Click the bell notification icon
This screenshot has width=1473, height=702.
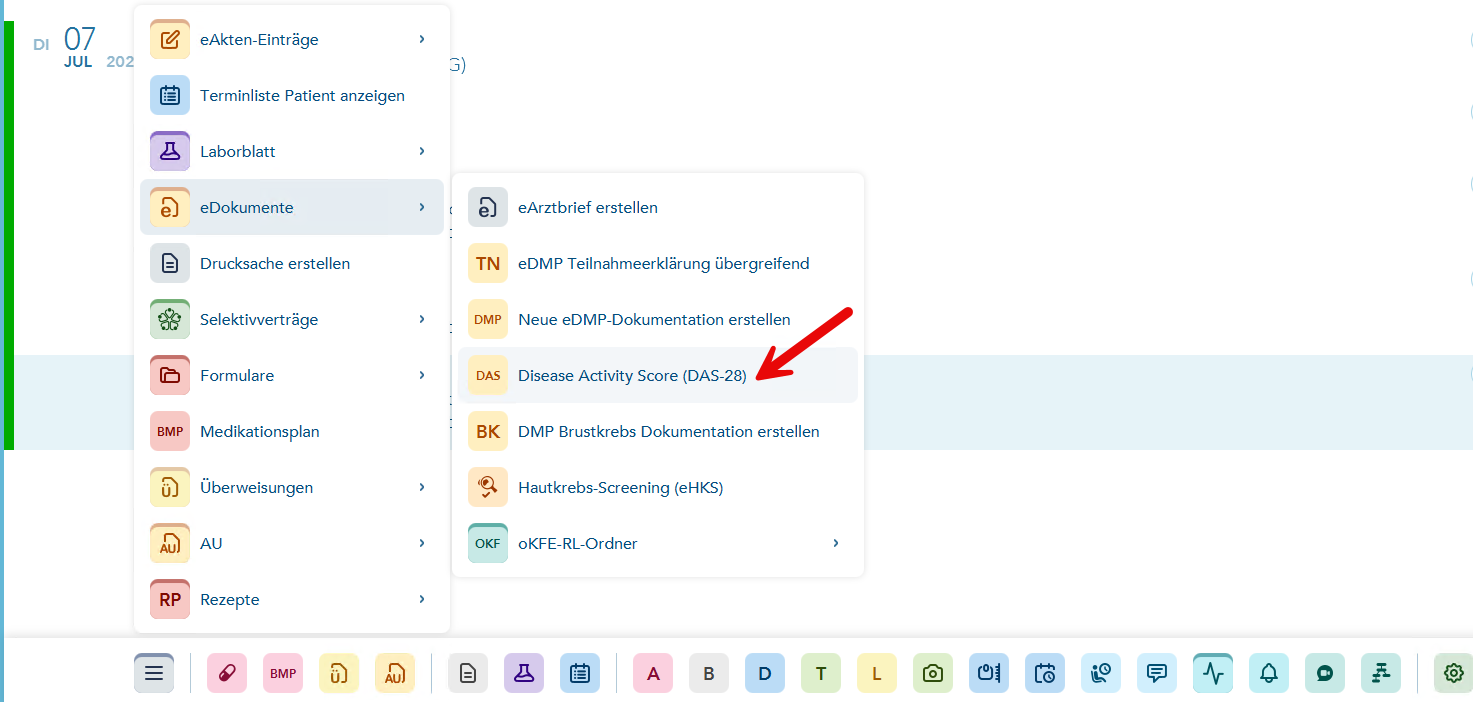pyautogui.click(x=1269, y=673)
